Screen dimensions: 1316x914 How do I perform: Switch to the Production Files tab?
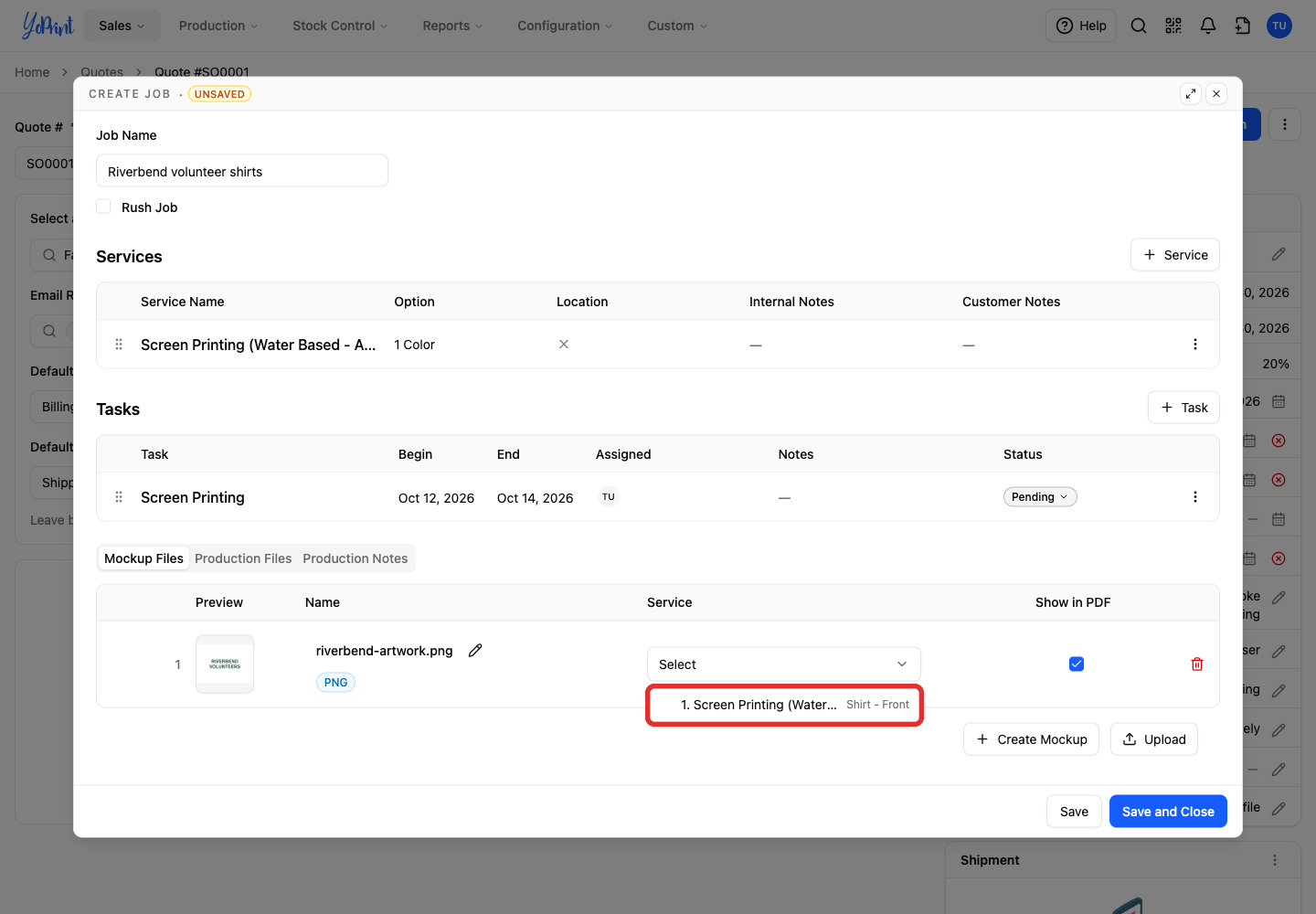click(x=243, y=558)
